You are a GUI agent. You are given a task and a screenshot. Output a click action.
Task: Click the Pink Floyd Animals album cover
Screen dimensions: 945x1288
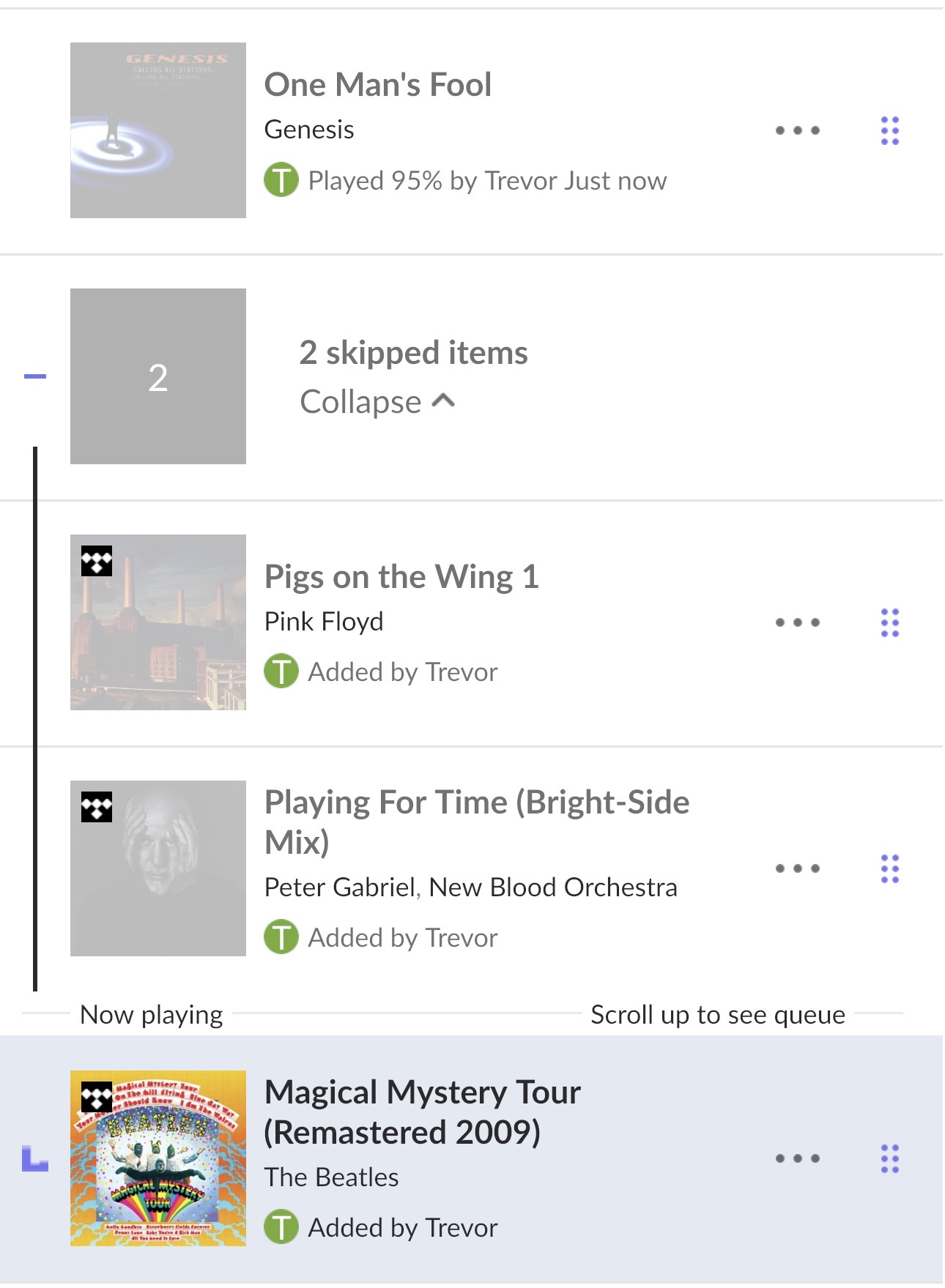click(158, 622)
